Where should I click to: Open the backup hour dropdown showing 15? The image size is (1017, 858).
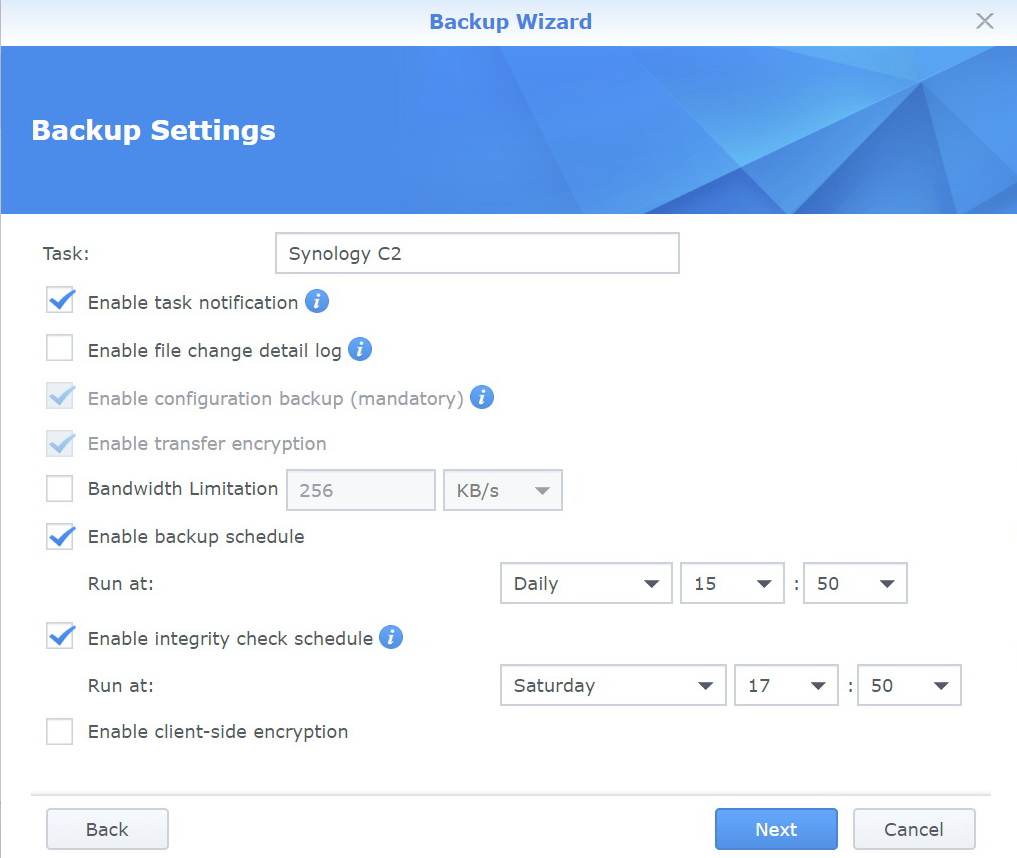[732, 583]
